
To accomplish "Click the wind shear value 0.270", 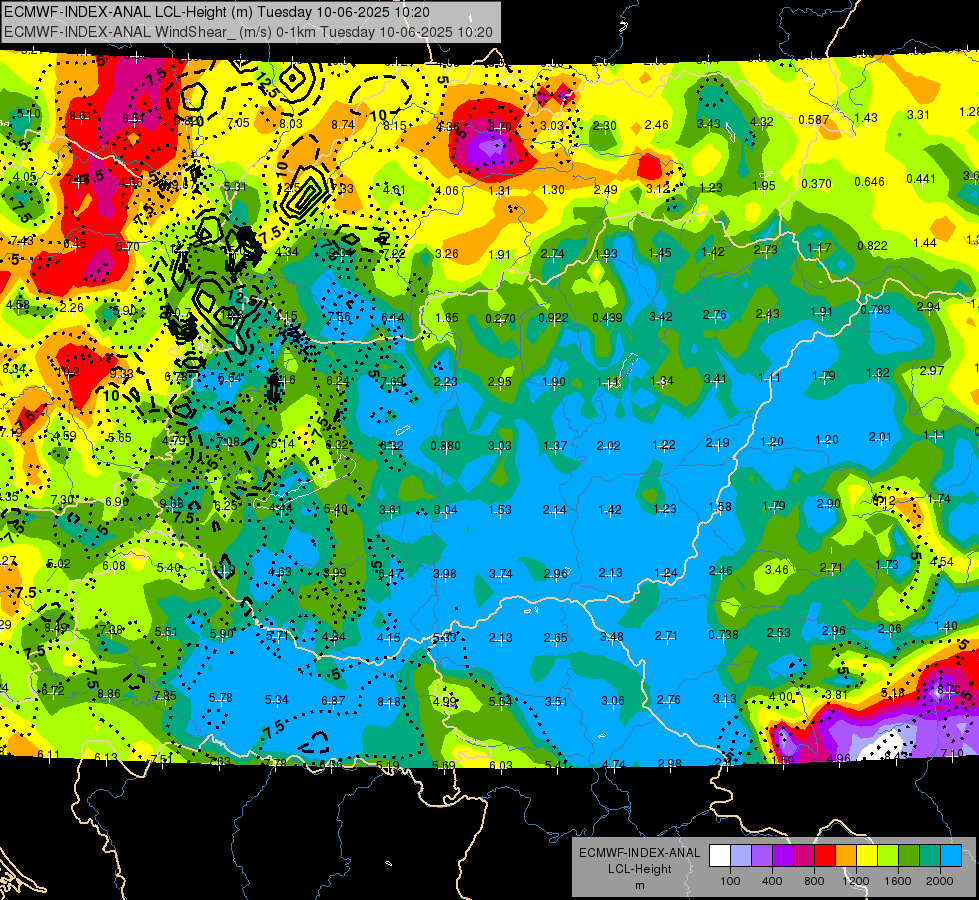I will (501, 319).
